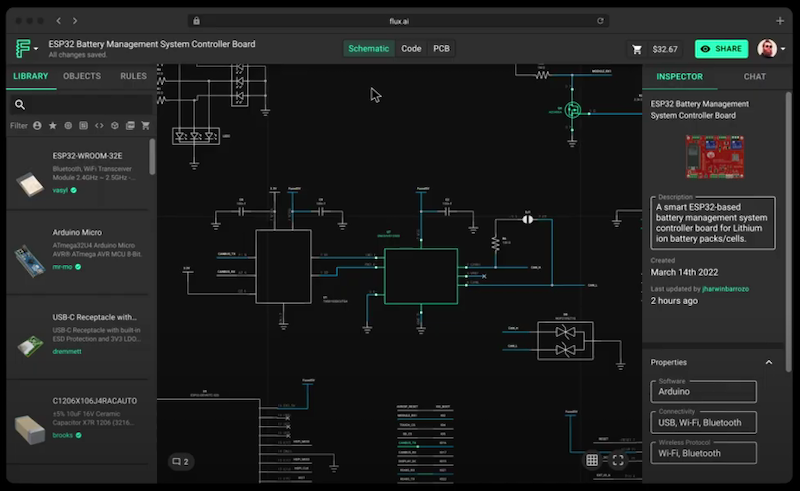
Task: Open the comments bubble showing 2
Action: [x=181, y=461]
